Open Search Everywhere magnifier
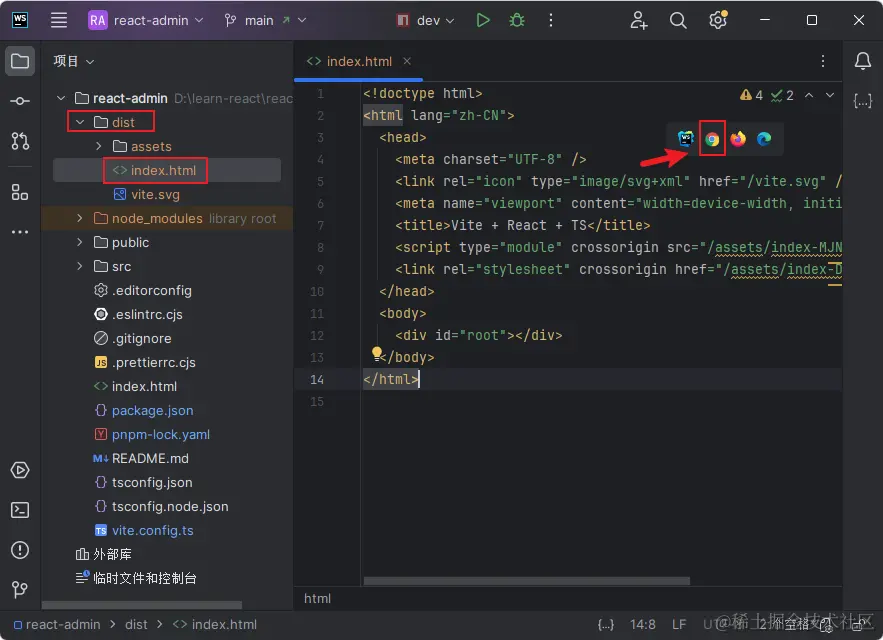 (x=678, y=20)
